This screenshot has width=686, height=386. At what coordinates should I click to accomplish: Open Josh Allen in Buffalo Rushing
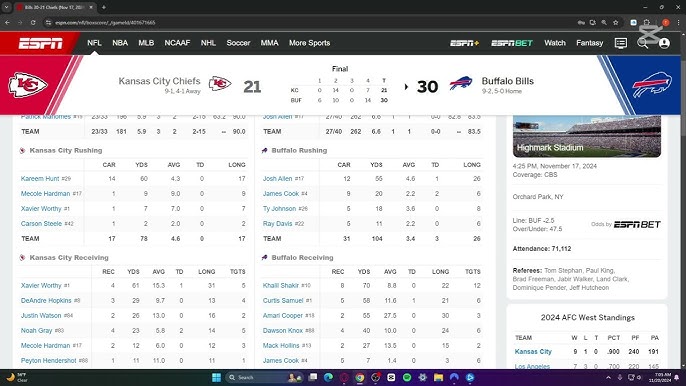point(277,179)
